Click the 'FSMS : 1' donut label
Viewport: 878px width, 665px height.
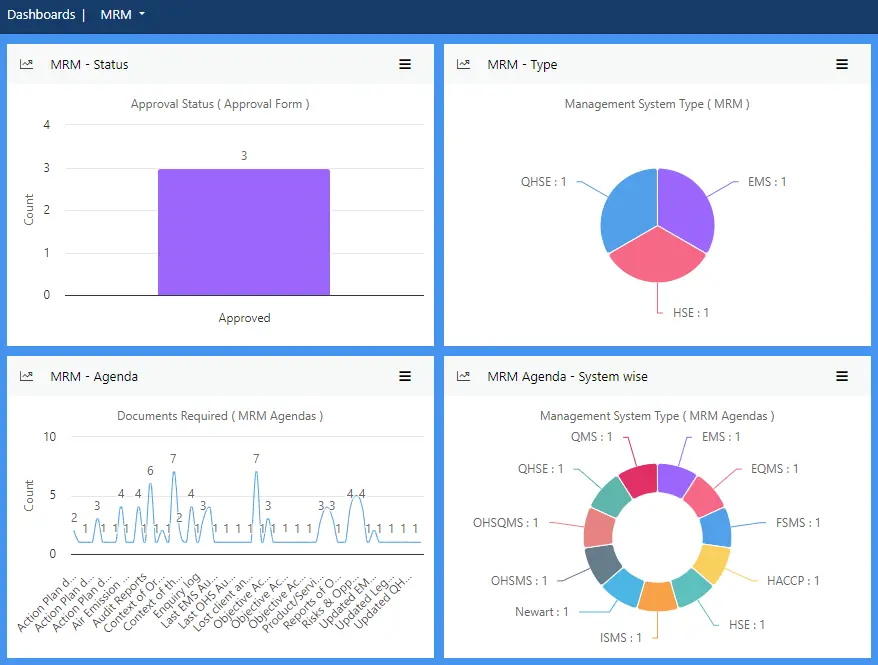(x=798, y=522)
